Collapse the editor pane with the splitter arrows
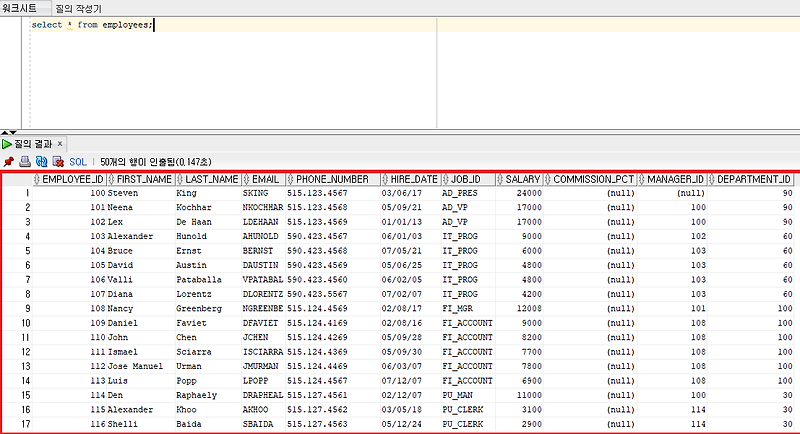Viewport: 800px width, 434px height. [x=9, y=133]
